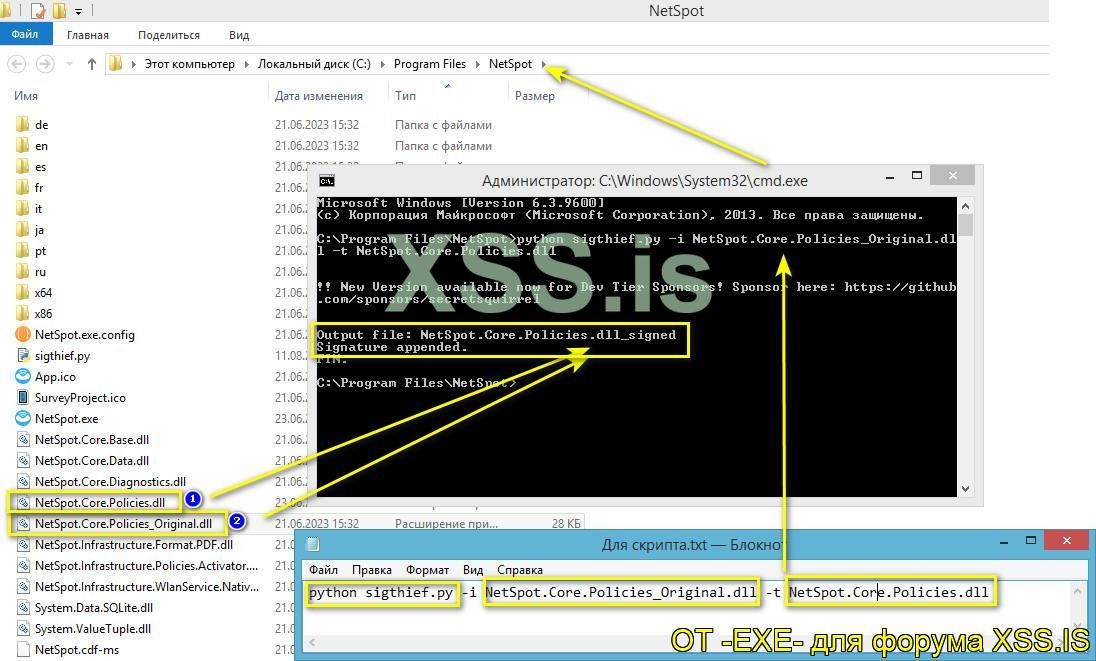Select the sigthief.py file icon
The image size is (1096, 661).
pyautogui.click(x=23, y=356)
